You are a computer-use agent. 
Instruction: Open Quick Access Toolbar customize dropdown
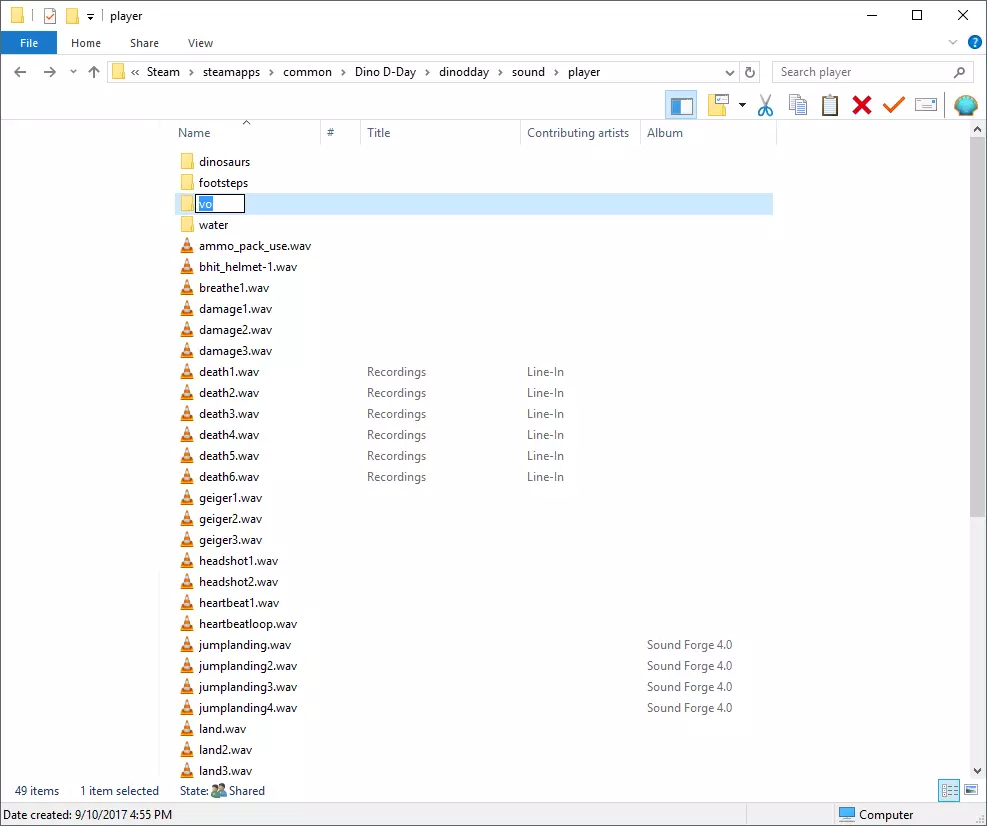click(x=90, y=16)
